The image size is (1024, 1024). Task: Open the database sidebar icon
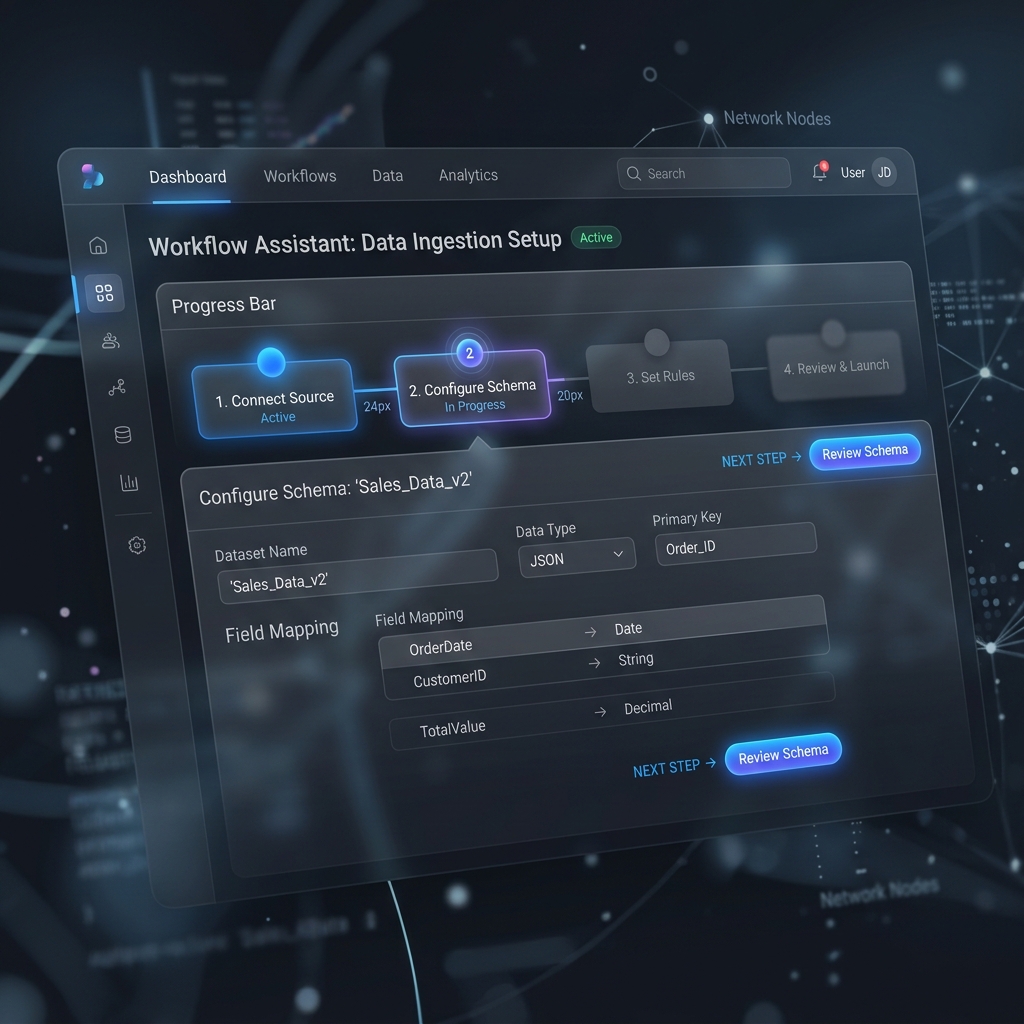pos(123,435)
